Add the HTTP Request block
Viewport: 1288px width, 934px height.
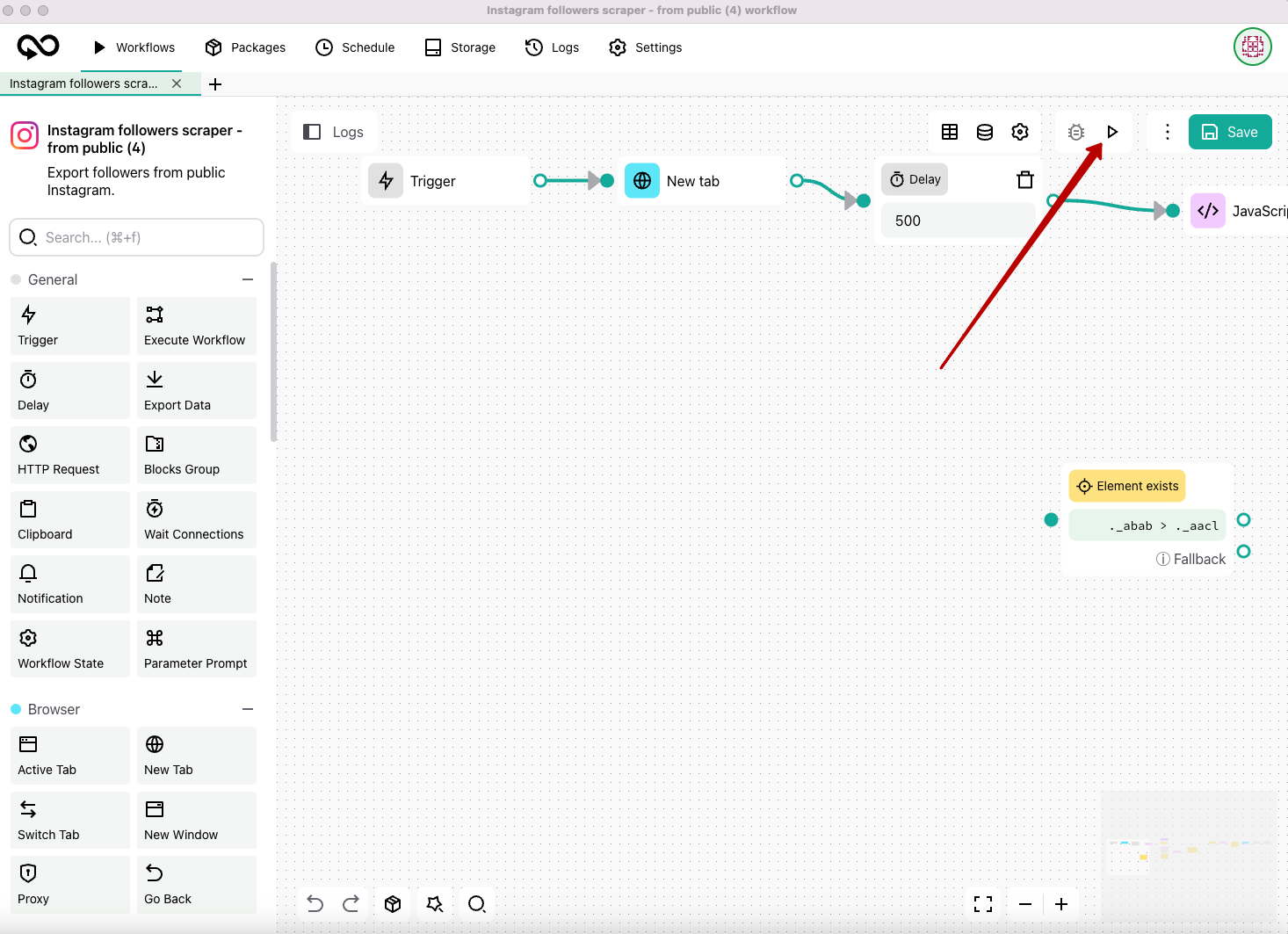click(70, 455)
